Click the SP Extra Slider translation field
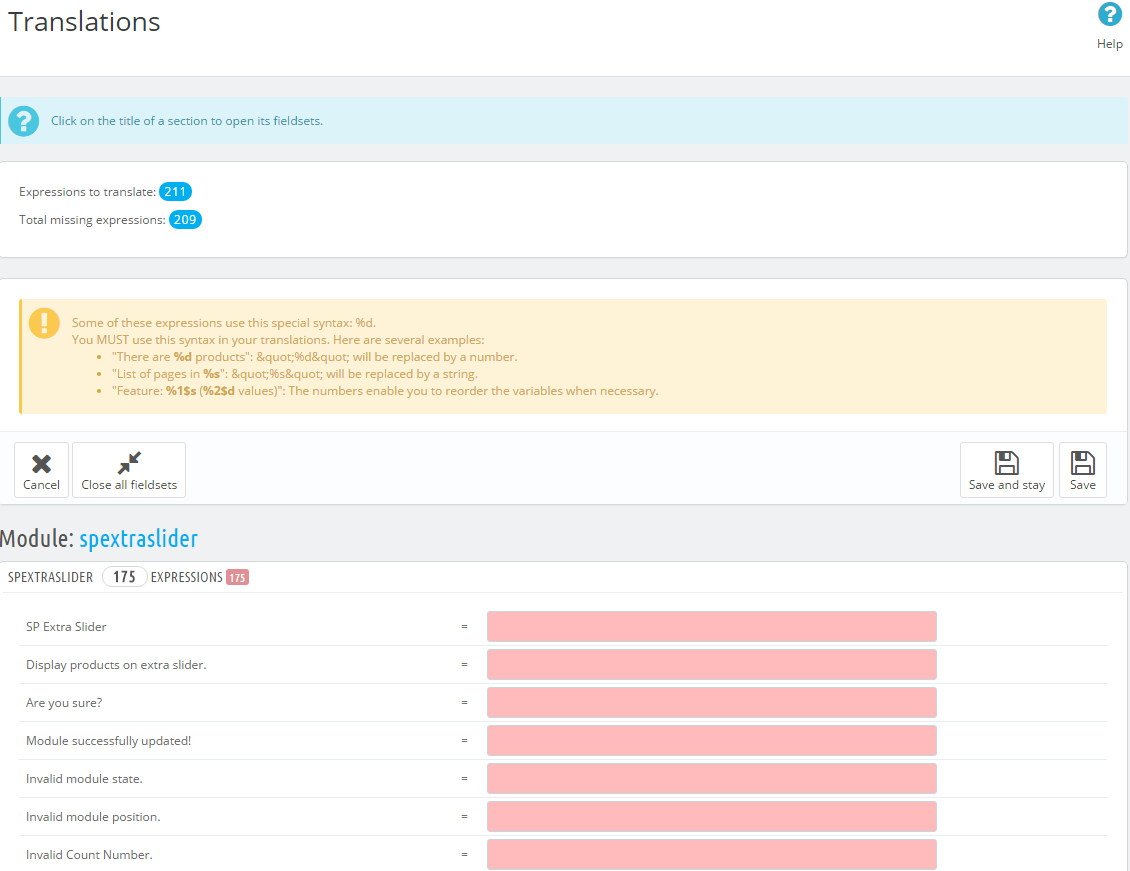Screen dimensions: 1130x871 coord(711,627)
